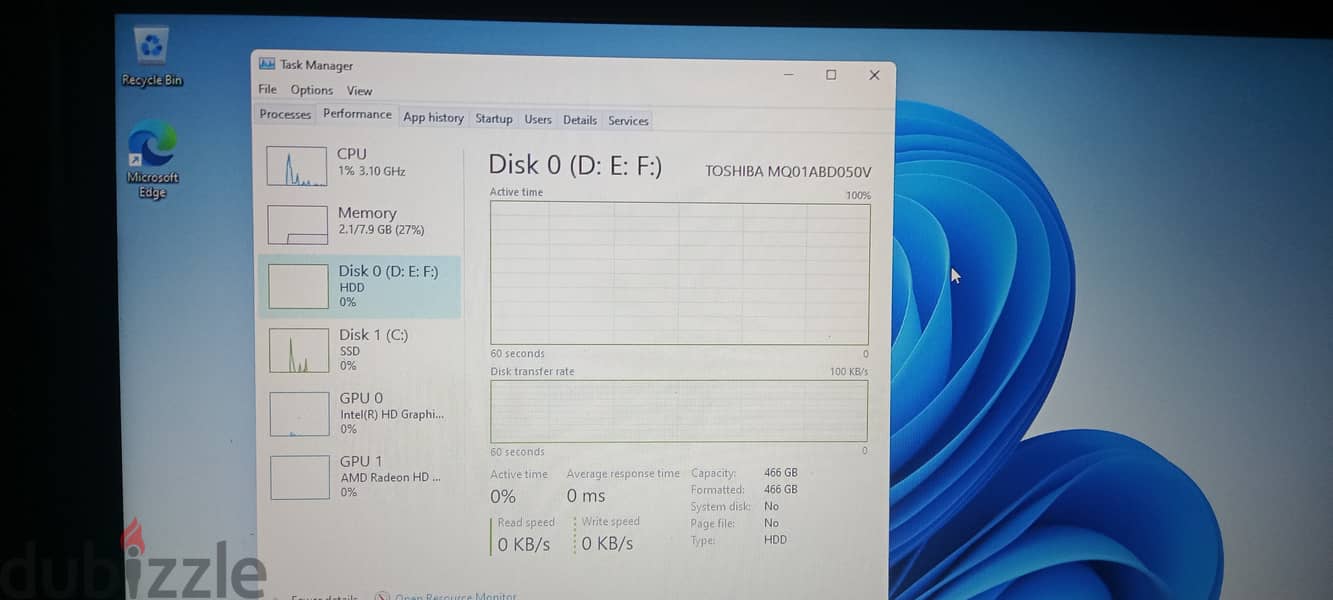Open the Recycle Bin desktop icon

coord(152,57)
